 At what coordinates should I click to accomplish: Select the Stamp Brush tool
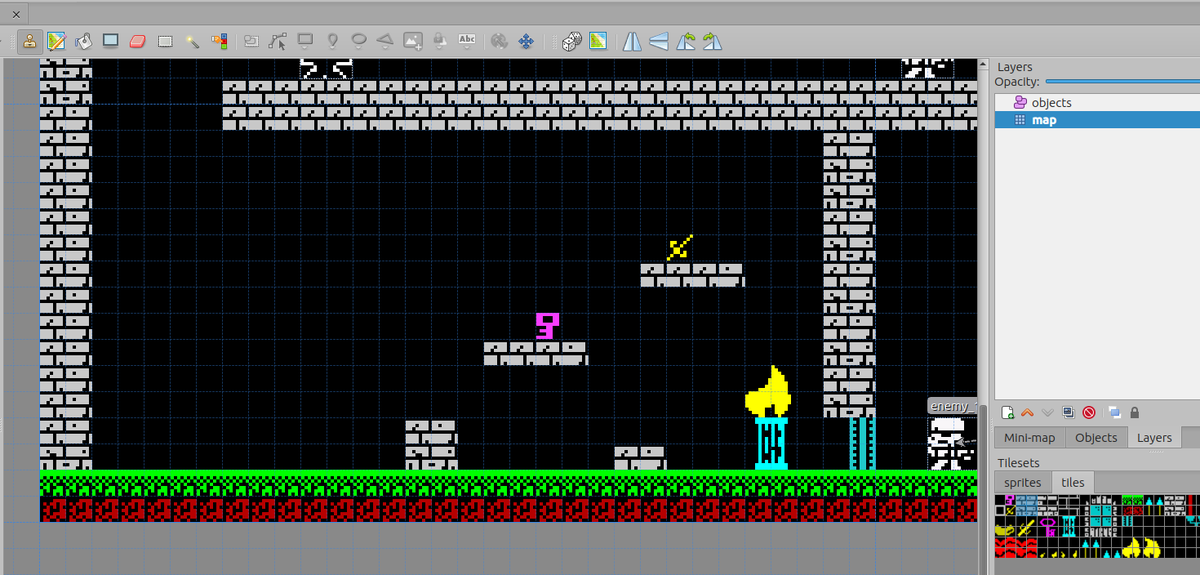pyautogui.click(x=29, y=41)
